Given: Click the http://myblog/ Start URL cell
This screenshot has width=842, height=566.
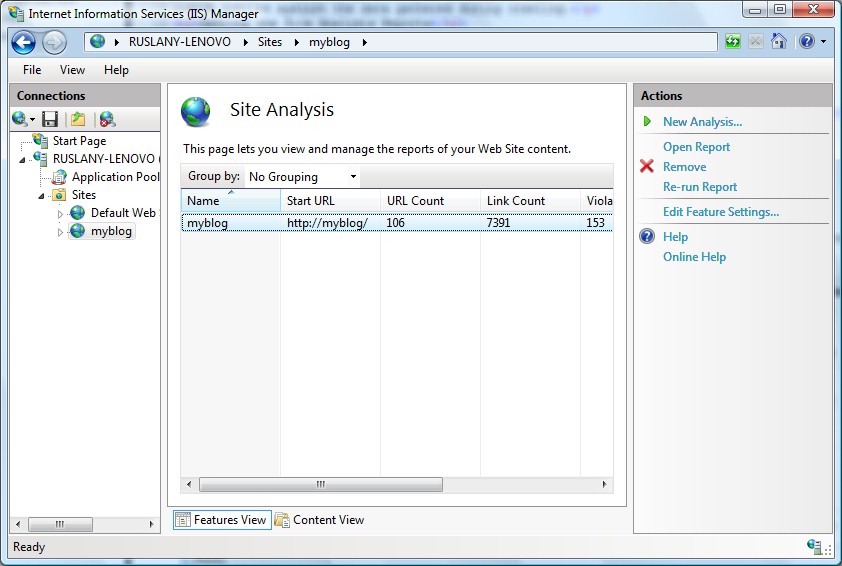Looking at the screenshot, I should point(327,223).
